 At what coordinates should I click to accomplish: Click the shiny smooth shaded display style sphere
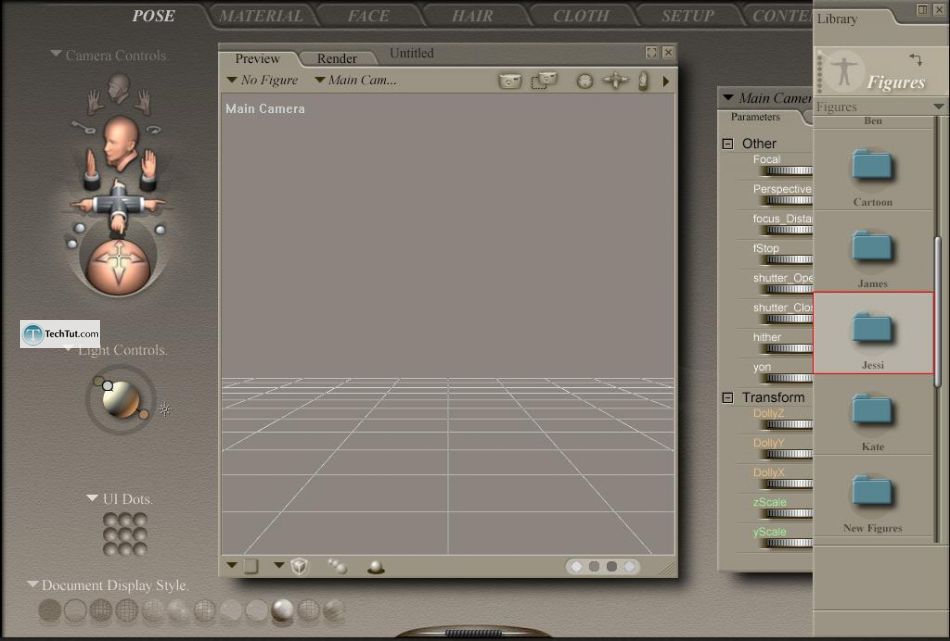282,611
